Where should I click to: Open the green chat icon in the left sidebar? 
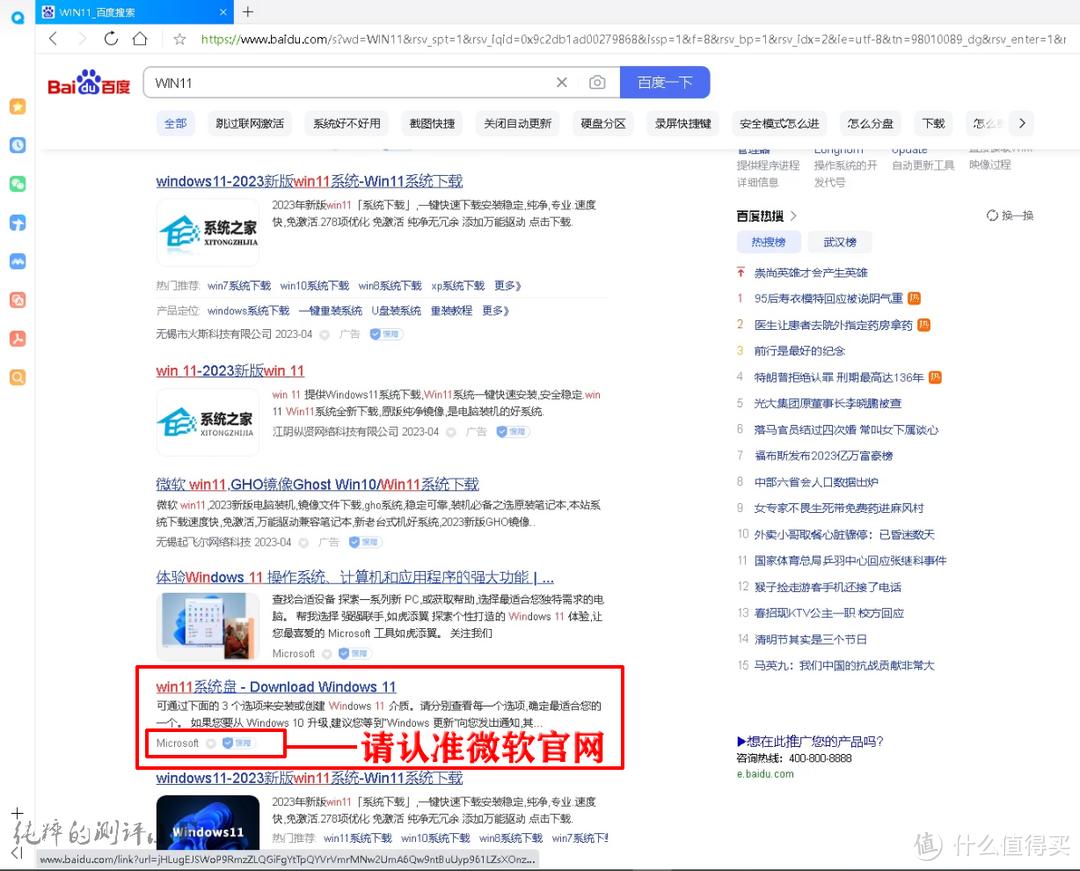pos(16,184)
